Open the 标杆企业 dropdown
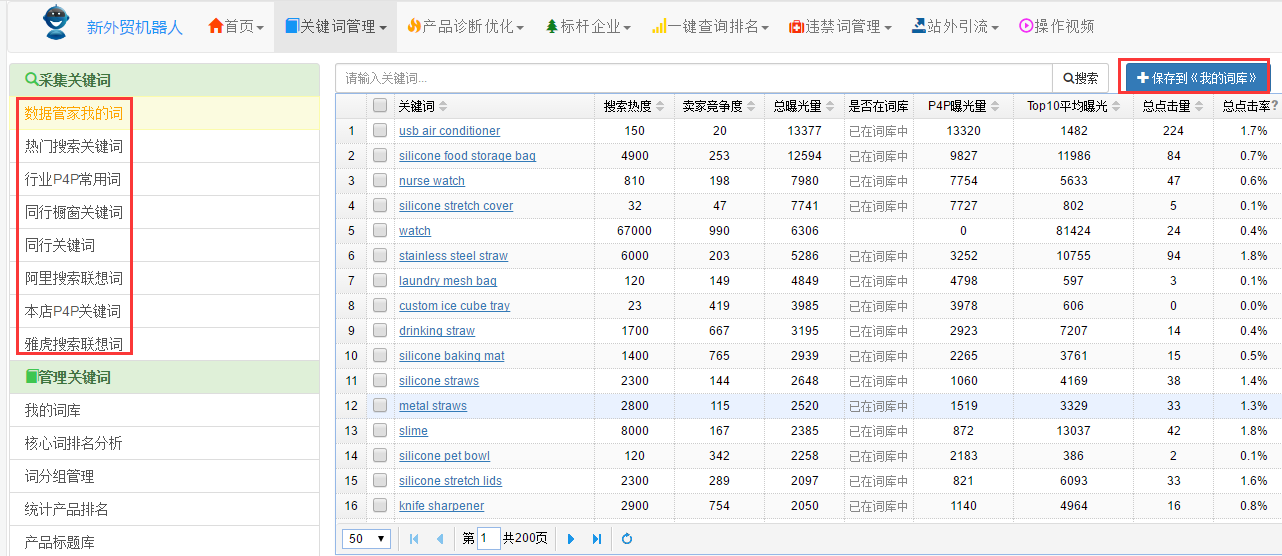 click(588, 27)
